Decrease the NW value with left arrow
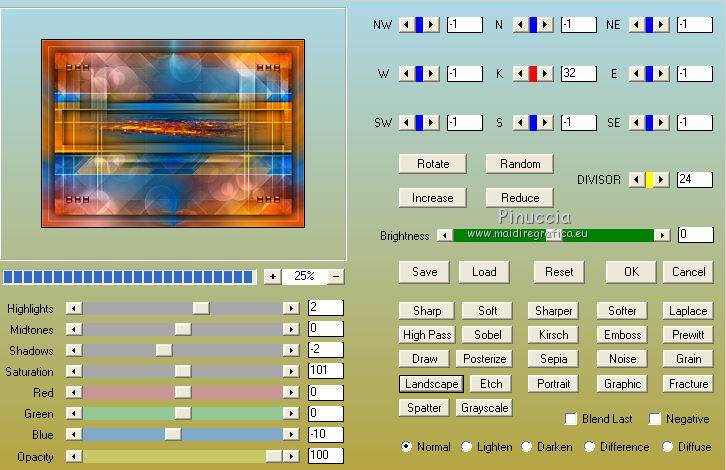Image resolution: width=726 pixels, height=470 pixels. tap(407, 25)
